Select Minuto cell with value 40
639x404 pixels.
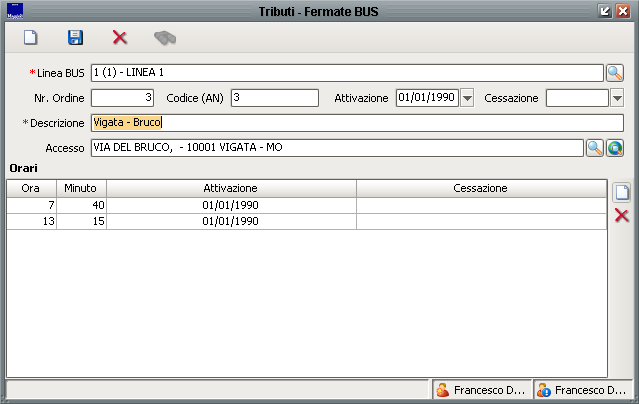[x=81, y=205]
